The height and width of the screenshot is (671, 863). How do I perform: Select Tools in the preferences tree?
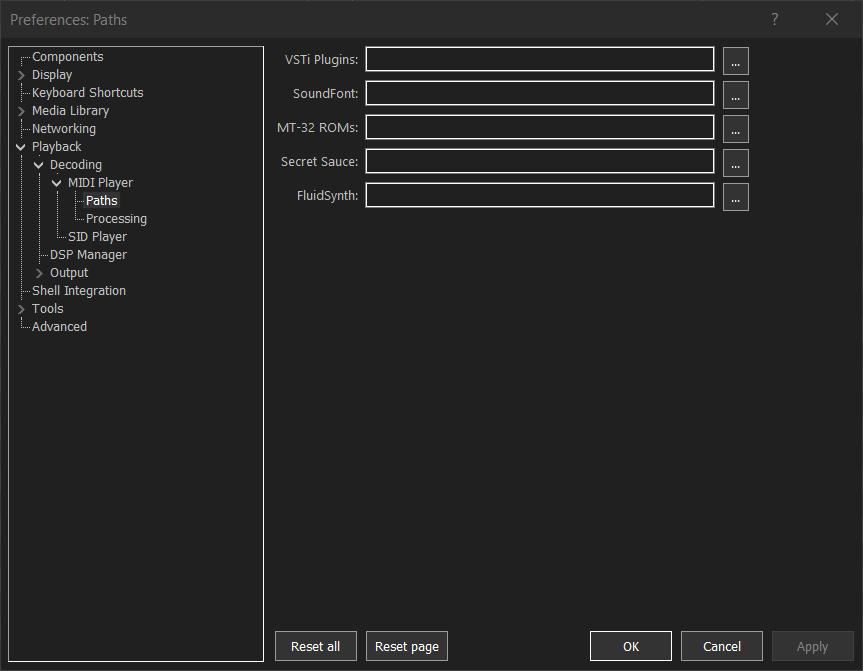47,309
